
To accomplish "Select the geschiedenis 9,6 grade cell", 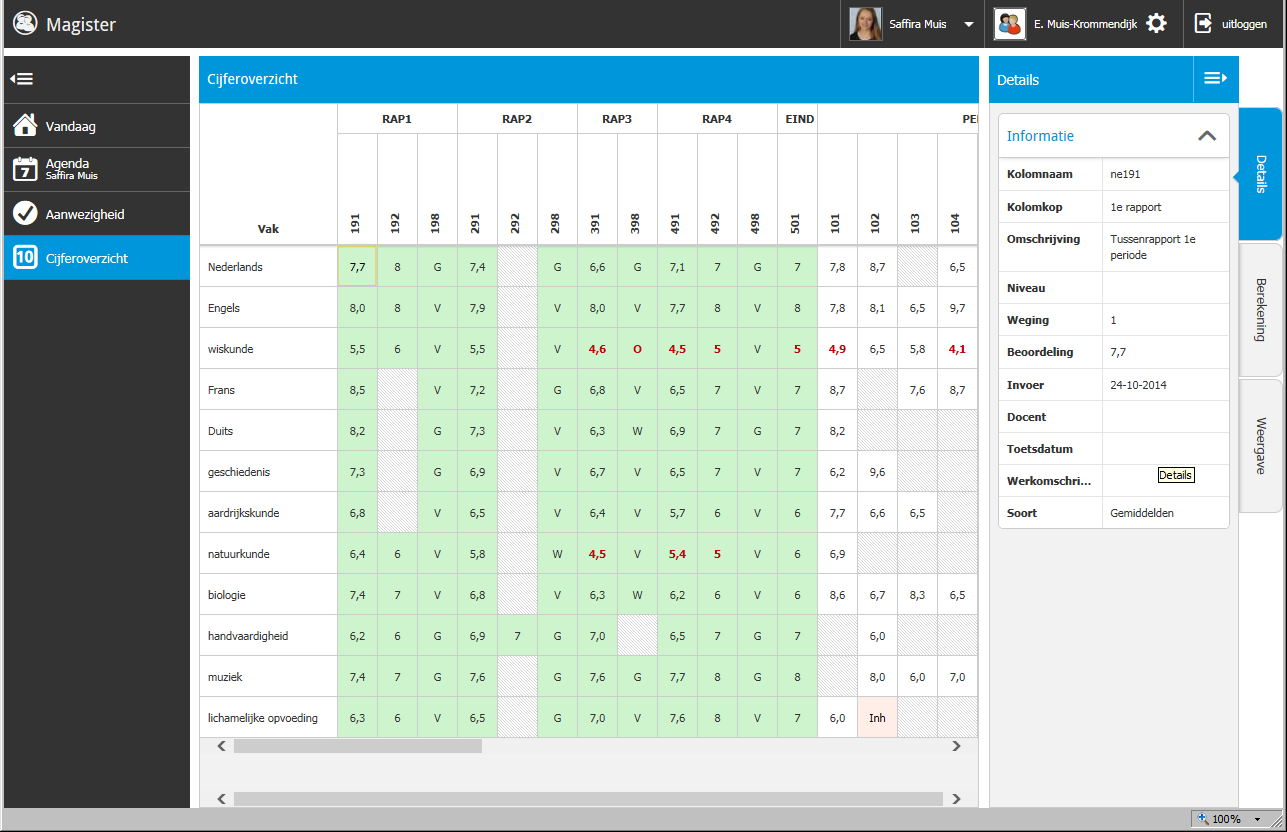I will pyautogui.click(x=877, y=472).
